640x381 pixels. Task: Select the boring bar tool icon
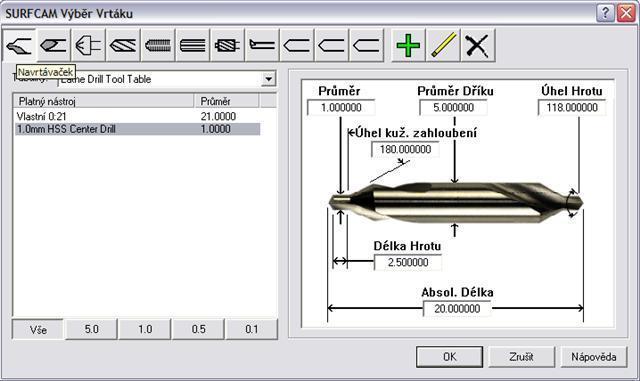tap(262, 45)
